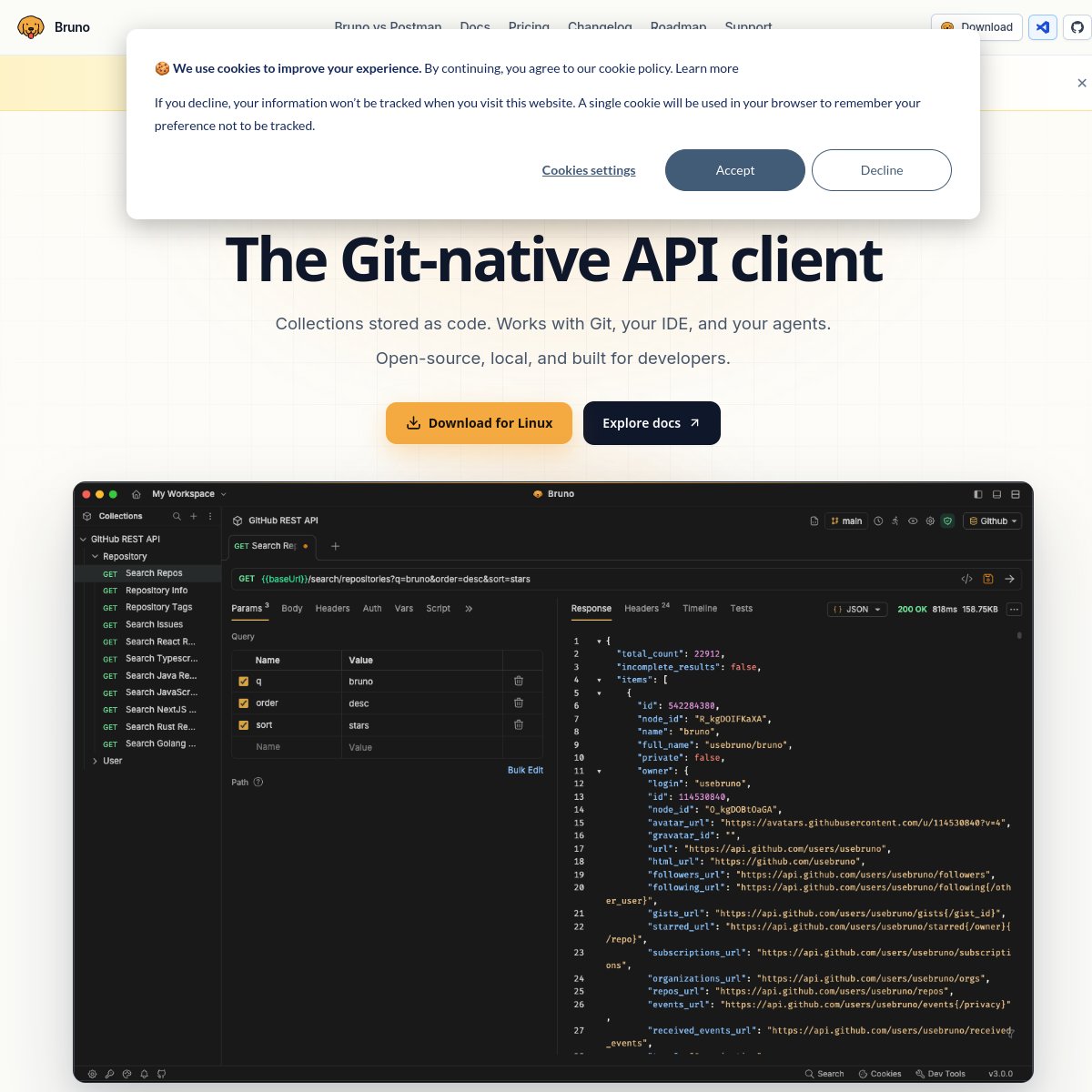The height and width of the screenshot is (1092, 1092).
Task: Click the green shield icon
Action: click(947, 521)
